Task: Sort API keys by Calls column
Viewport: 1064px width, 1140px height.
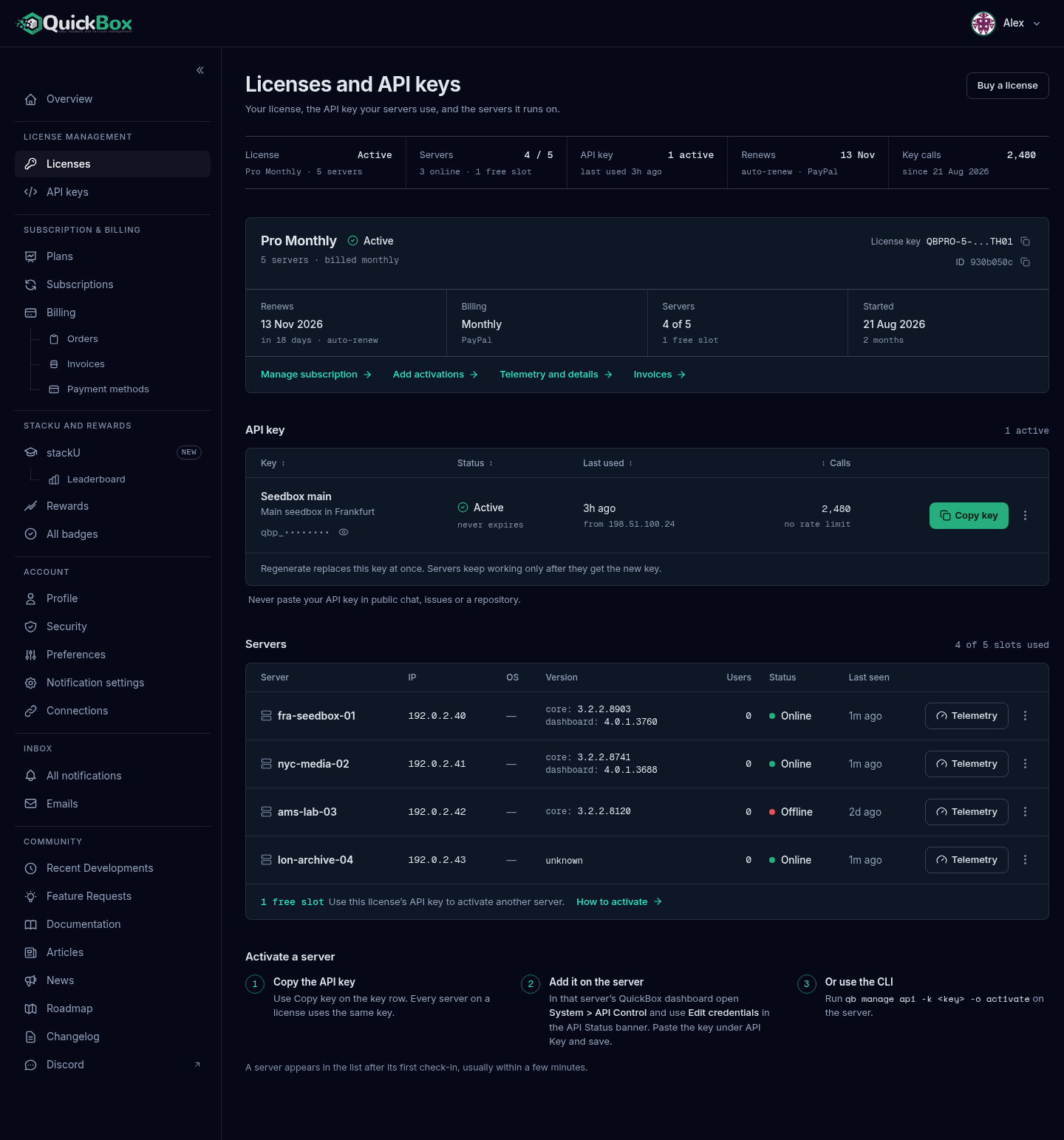Action: (836, 463)
